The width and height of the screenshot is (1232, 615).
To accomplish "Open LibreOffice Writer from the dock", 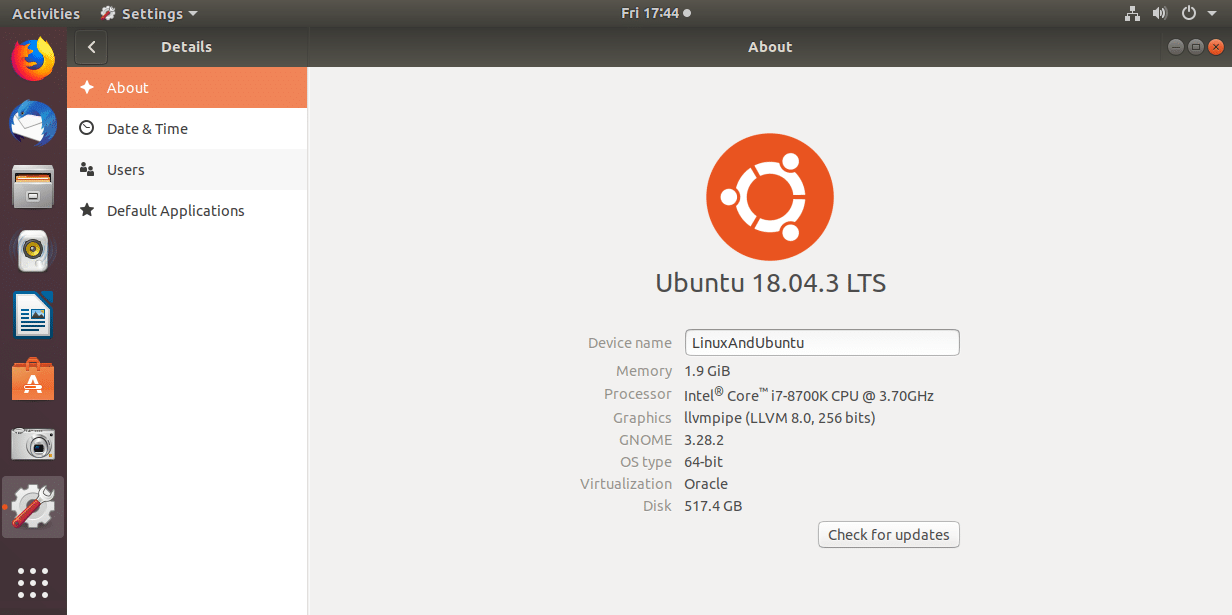I will [33, 314].
